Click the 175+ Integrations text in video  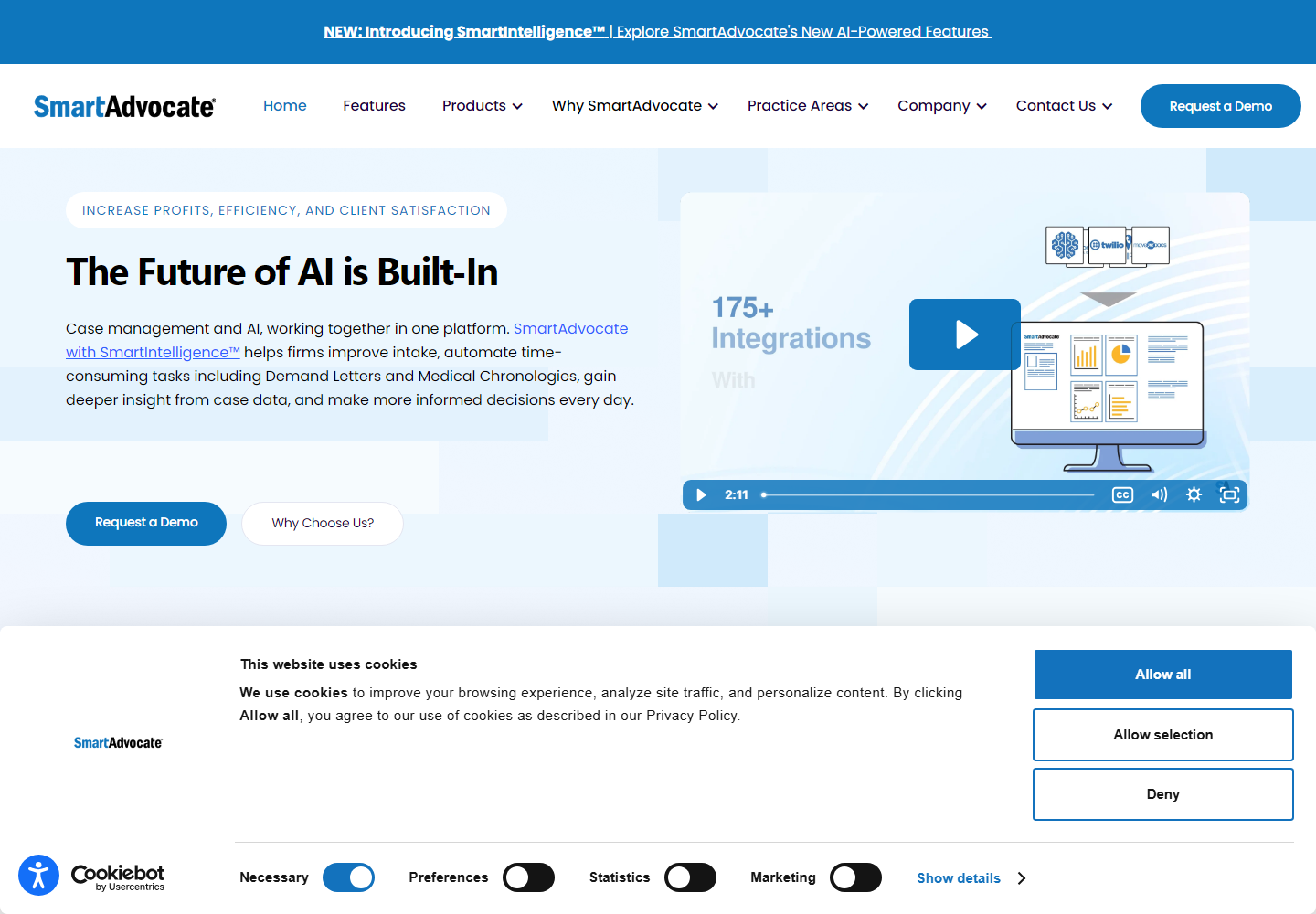[791, 324]
